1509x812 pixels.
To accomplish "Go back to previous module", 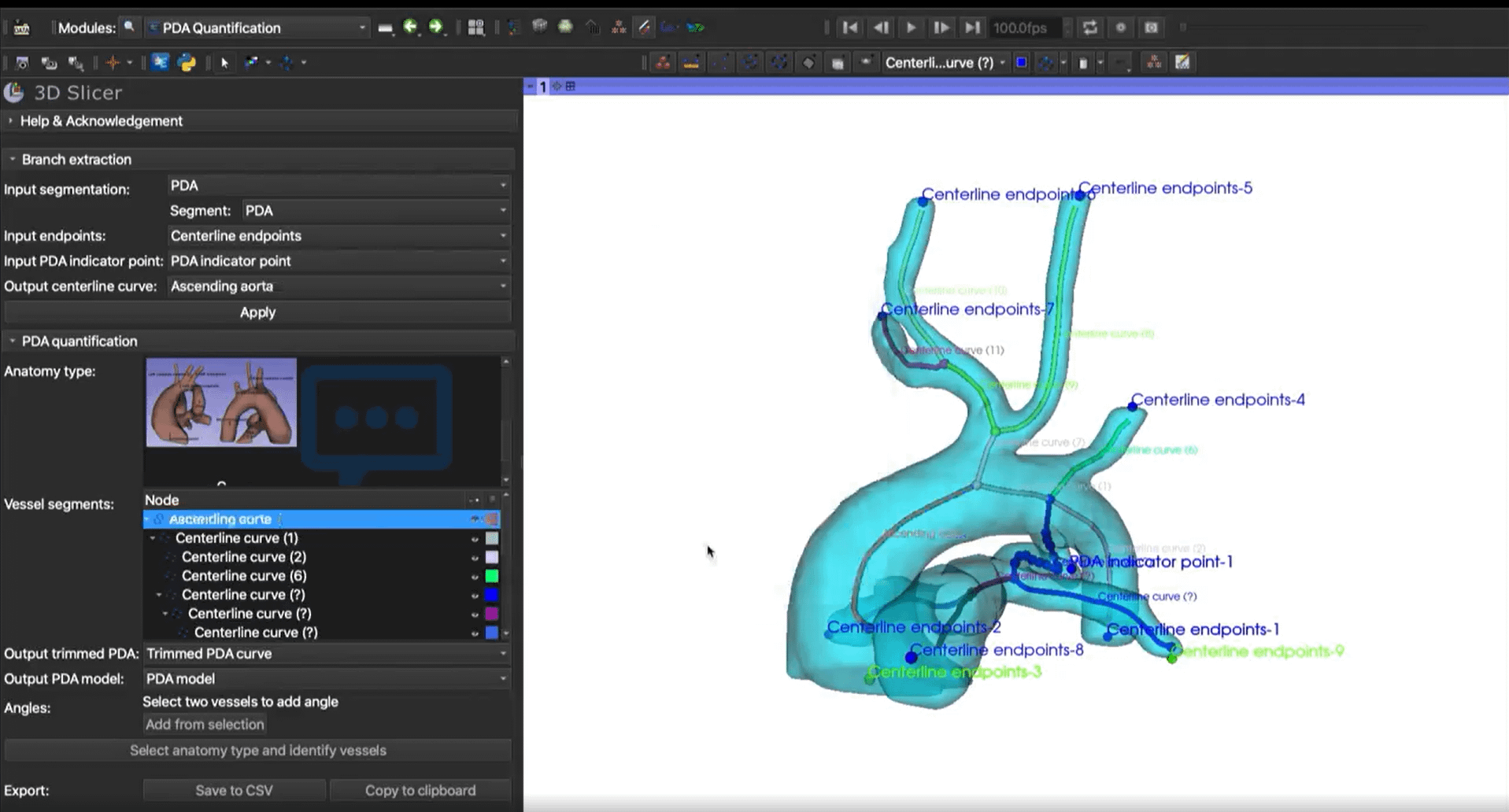I will pos(410,28).
